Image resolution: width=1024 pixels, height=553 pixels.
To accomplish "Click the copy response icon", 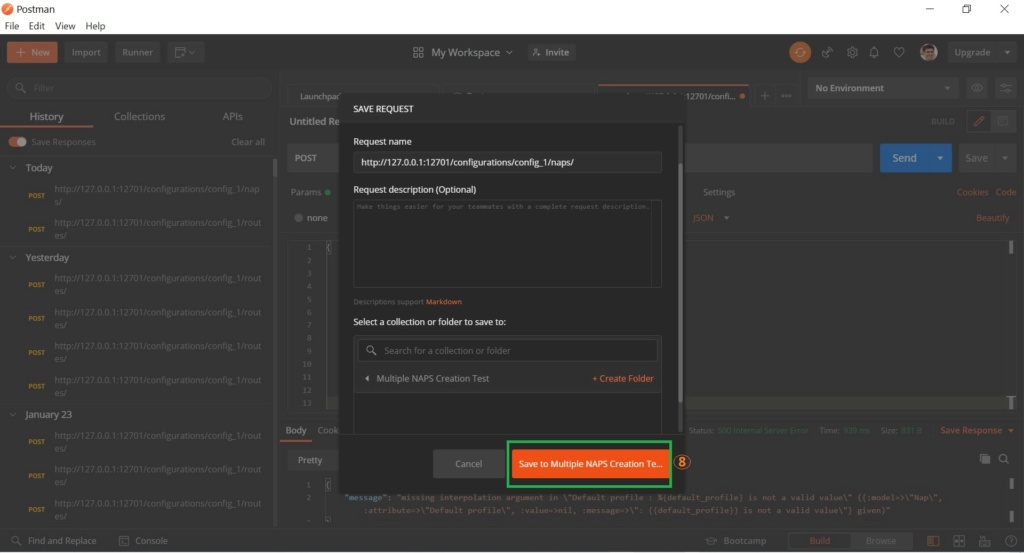I will [985, 459].
